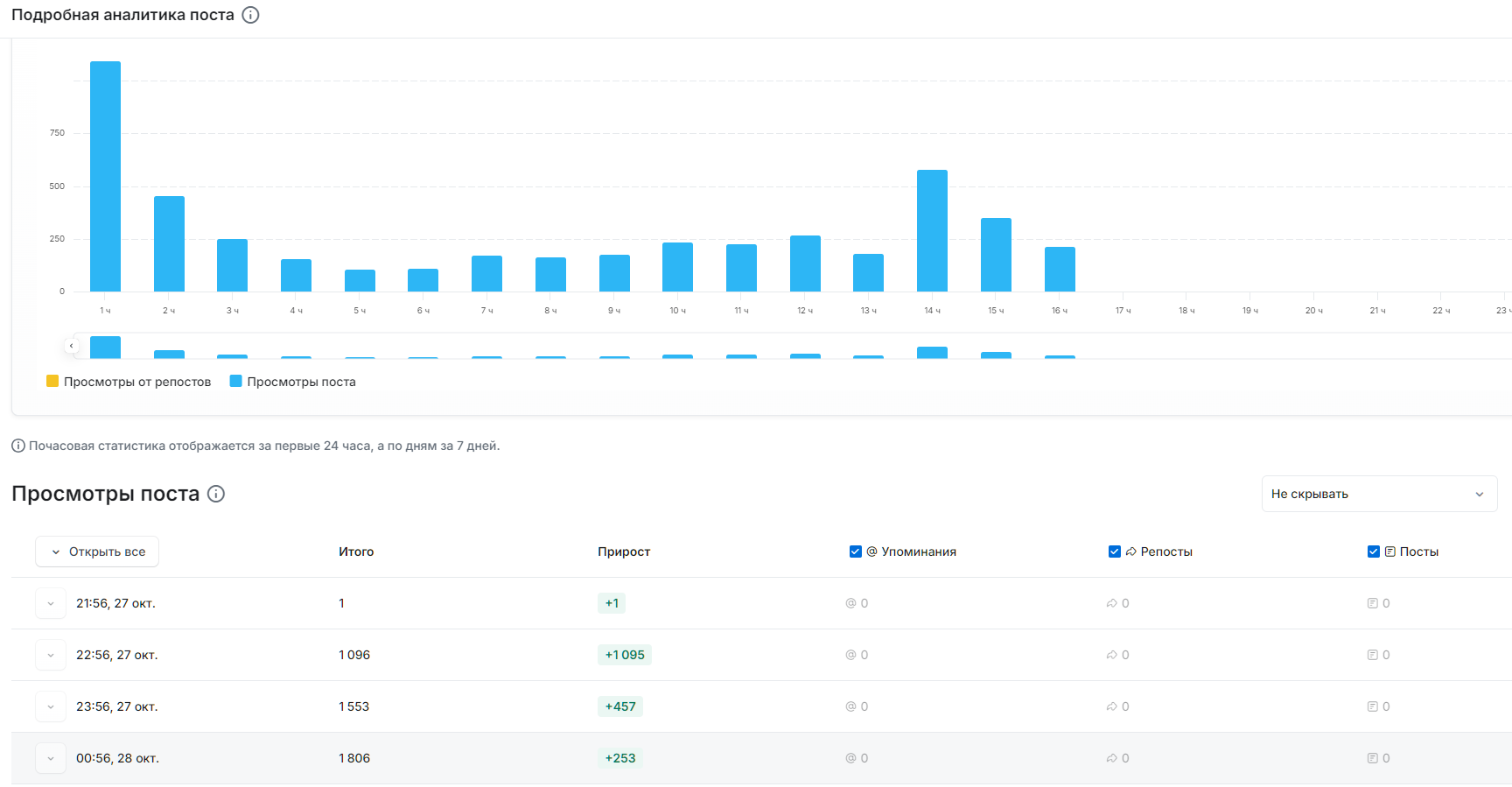
Task: Click the Итого column header
Action: point(356,552)
